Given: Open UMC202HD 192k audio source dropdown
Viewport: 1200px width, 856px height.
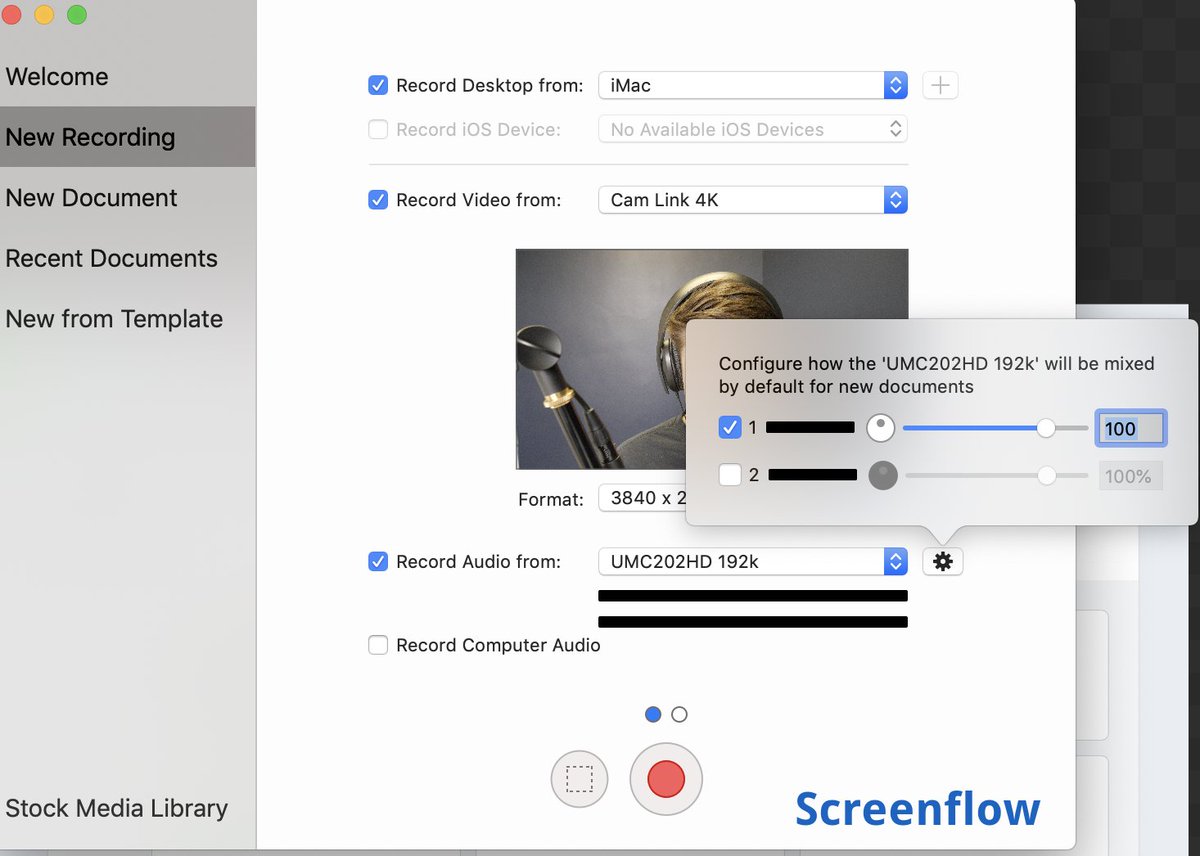Looking at the screenshot, I should pyautogui.click(x=752, y=562).
